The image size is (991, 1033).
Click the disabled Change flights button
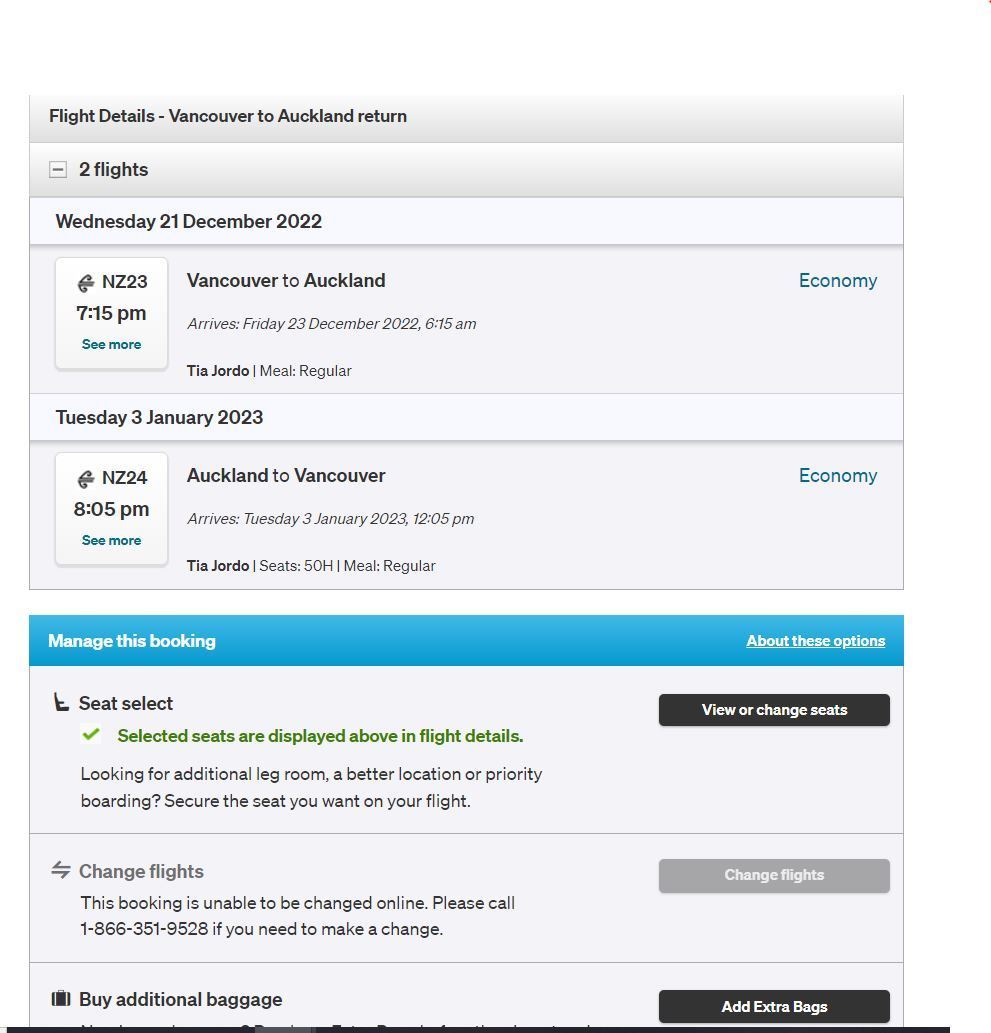pyautogui.click(x=774, y=876)
